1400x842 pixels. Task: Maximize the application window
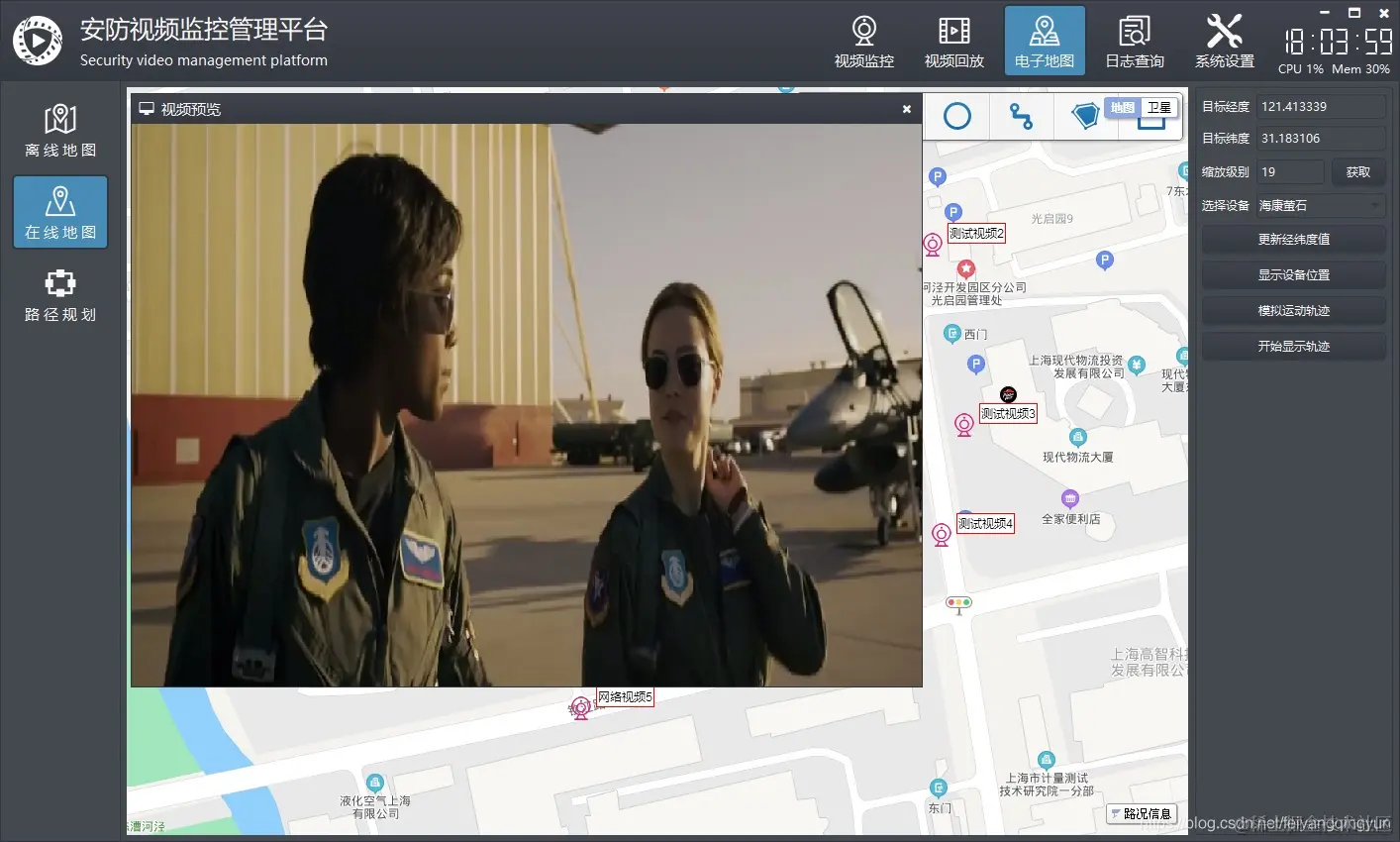1354,13
